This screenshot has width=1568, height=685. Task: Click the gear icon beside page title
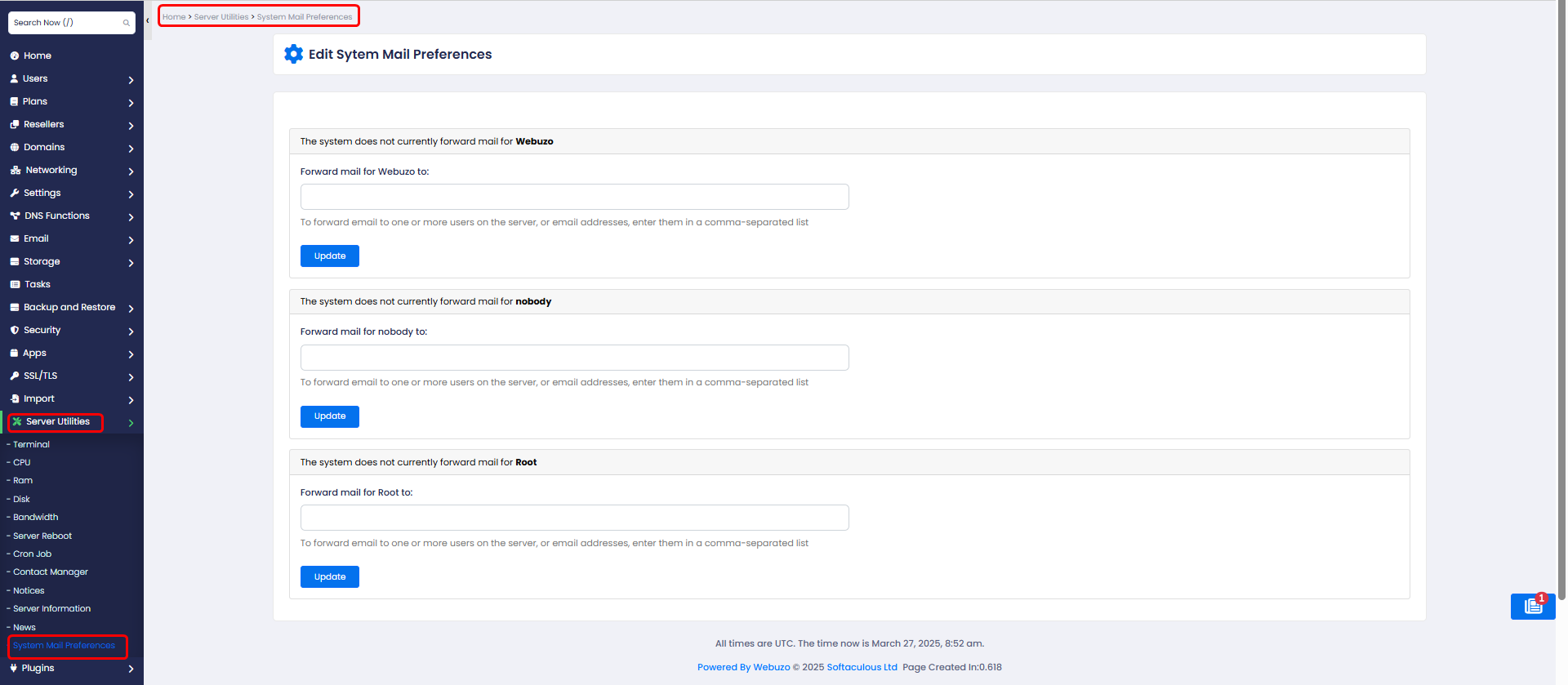293,55
